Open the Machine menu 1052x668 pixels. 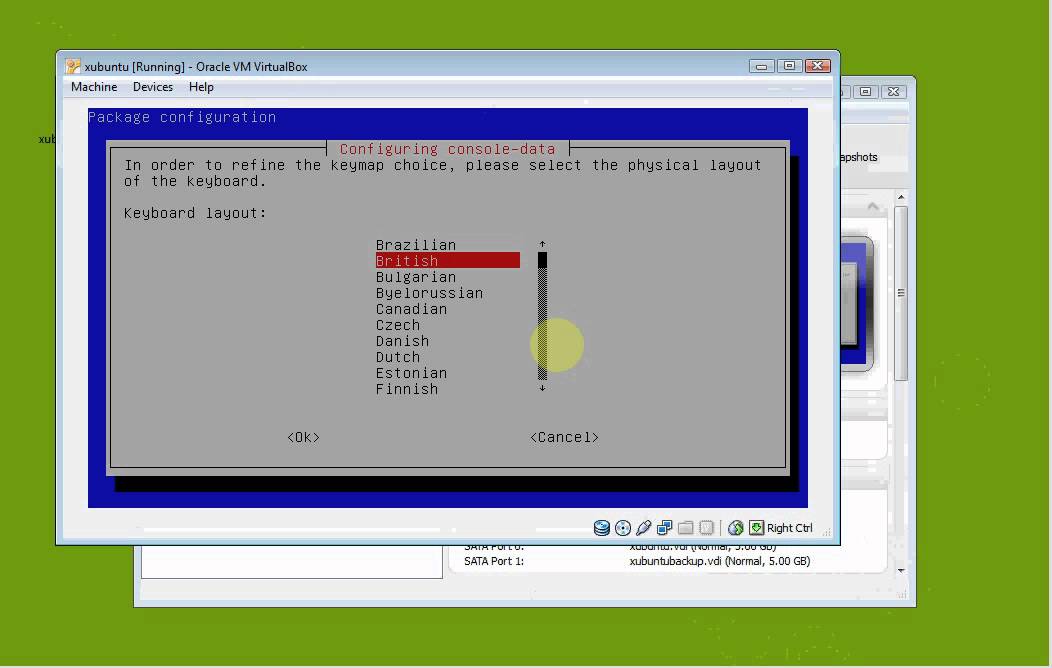click(94, 87)
